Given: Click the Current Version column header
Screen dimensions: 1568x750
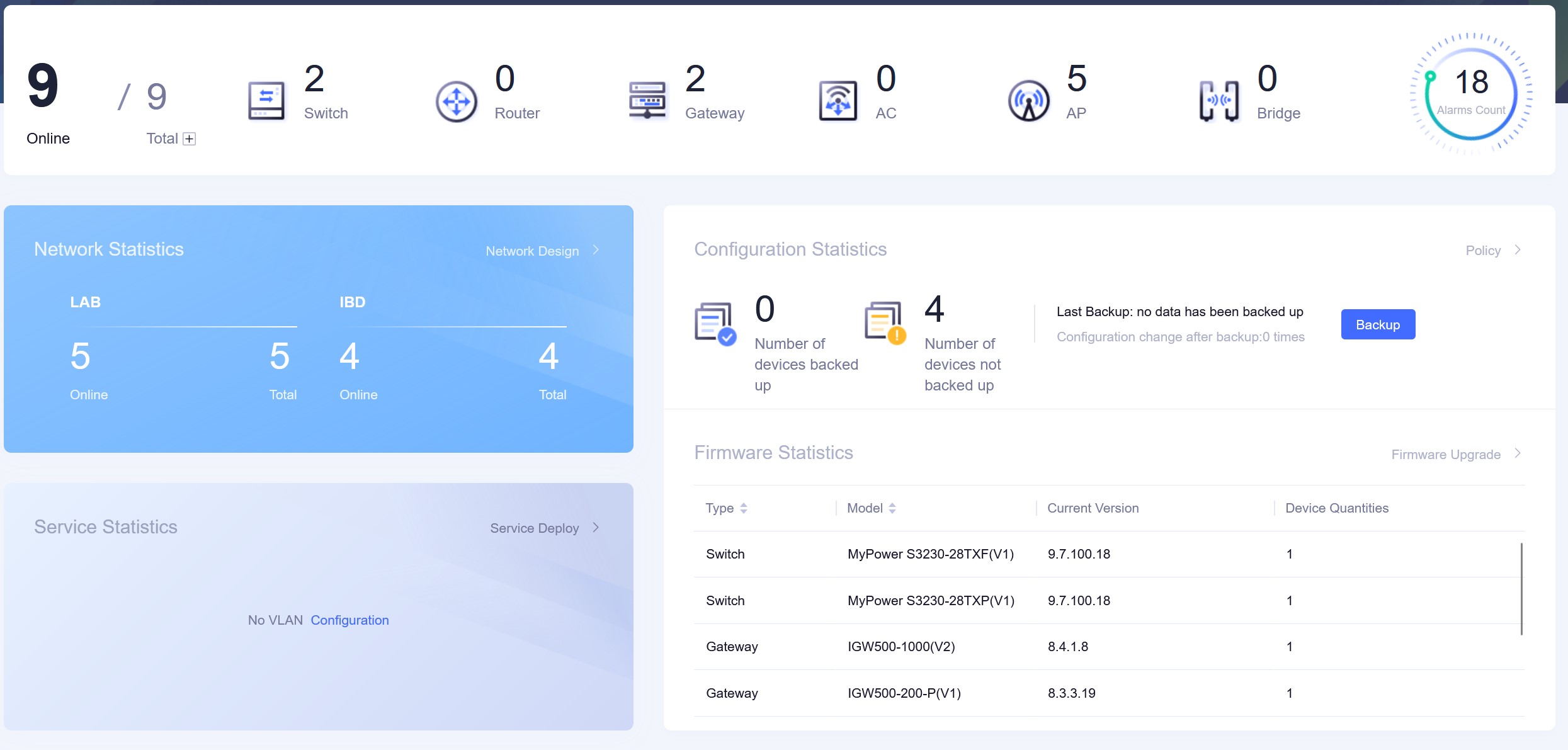Looking at the screenshot, I should pos(1093,508).
